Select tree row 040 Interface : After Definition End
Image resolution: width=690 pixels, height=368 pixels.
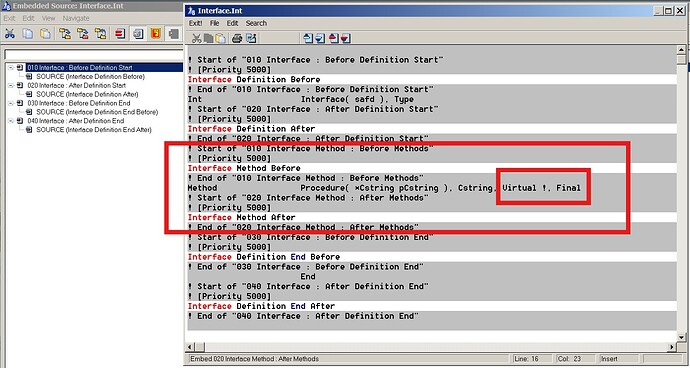pyautogui.click(x=76, y=121)
